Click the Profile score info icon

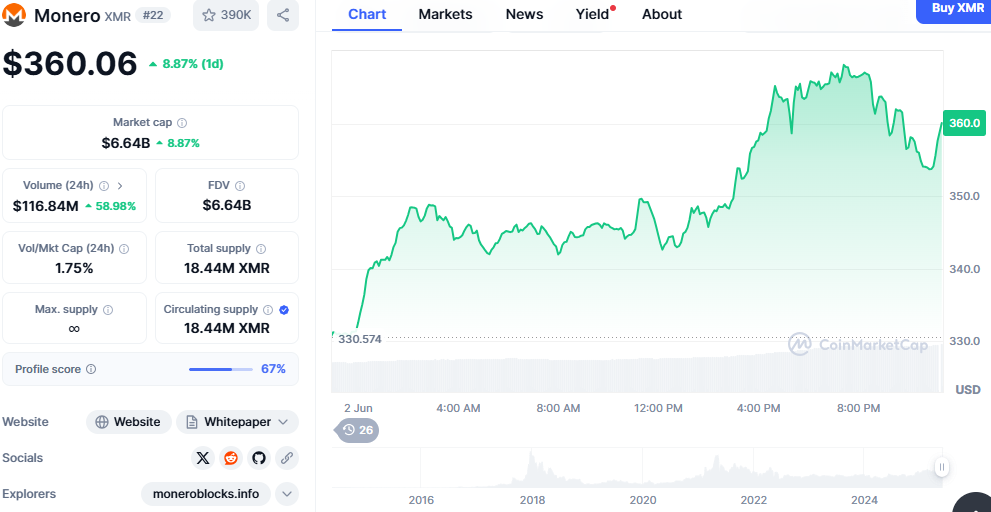coord(91,369)
